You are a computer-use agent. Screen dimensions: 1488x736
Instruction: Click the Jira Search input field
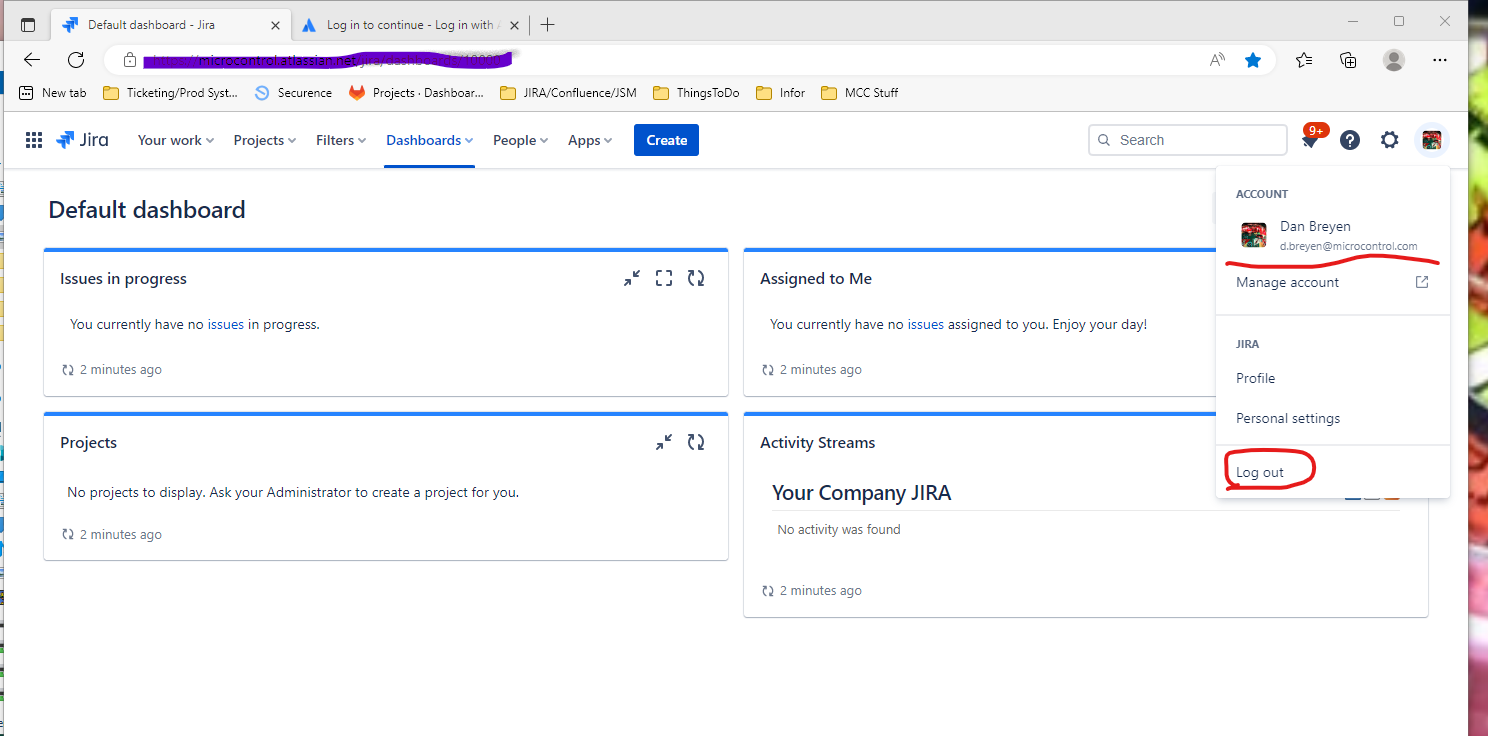1188,140
